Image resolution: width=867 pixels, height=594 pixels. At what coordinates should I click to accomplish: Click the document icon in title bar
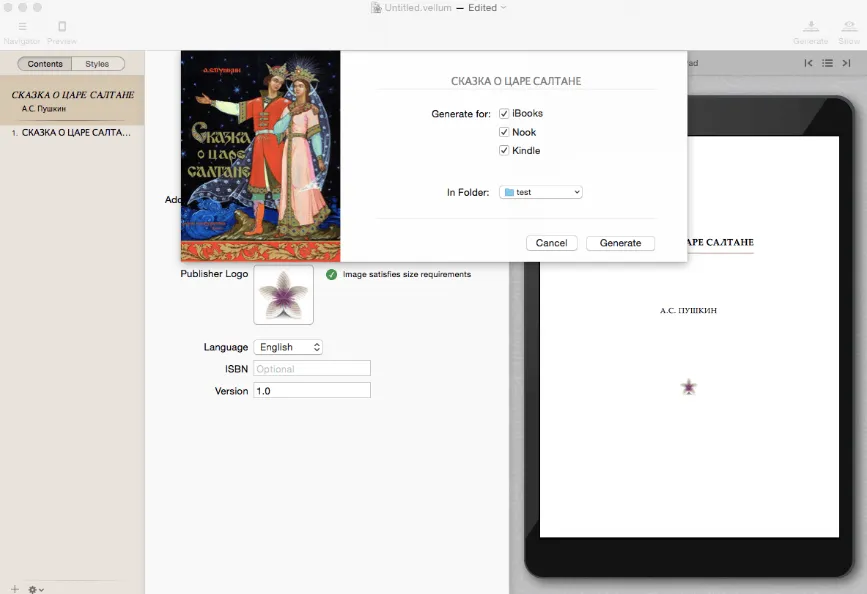(x=376, y=8)
